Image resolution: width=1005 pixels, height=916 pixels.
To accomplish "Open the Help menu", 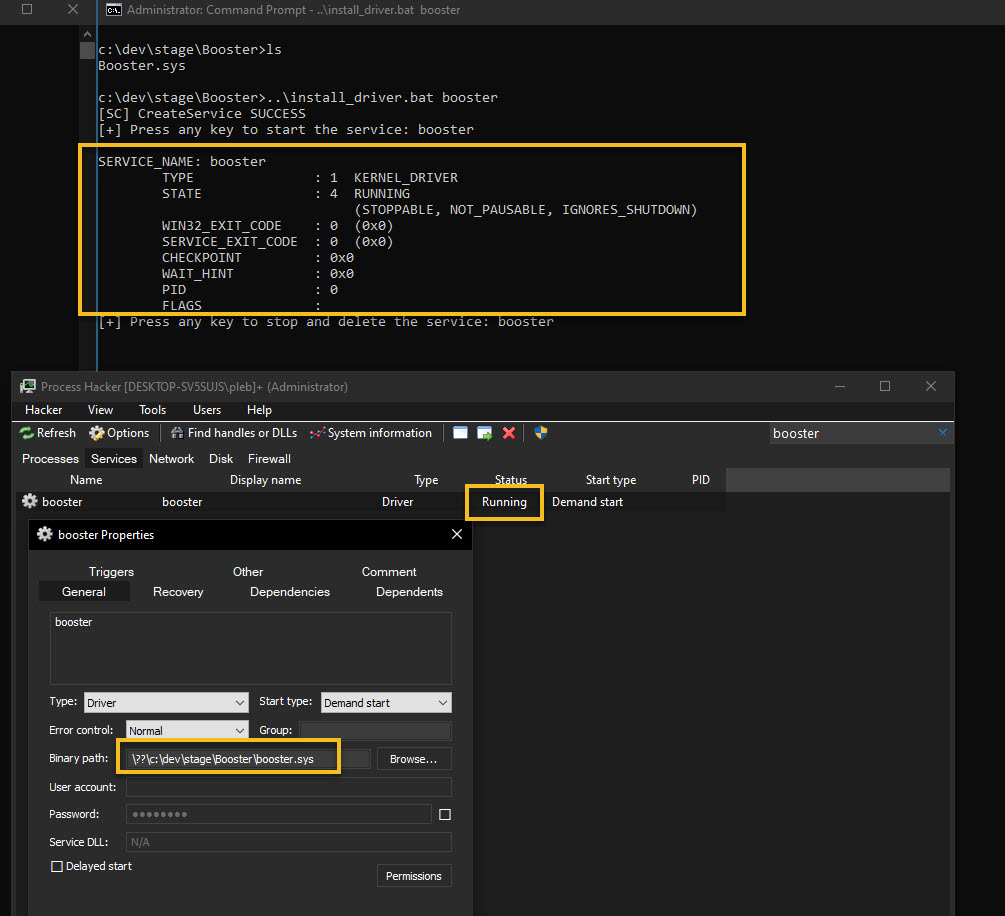I will 260,410.
